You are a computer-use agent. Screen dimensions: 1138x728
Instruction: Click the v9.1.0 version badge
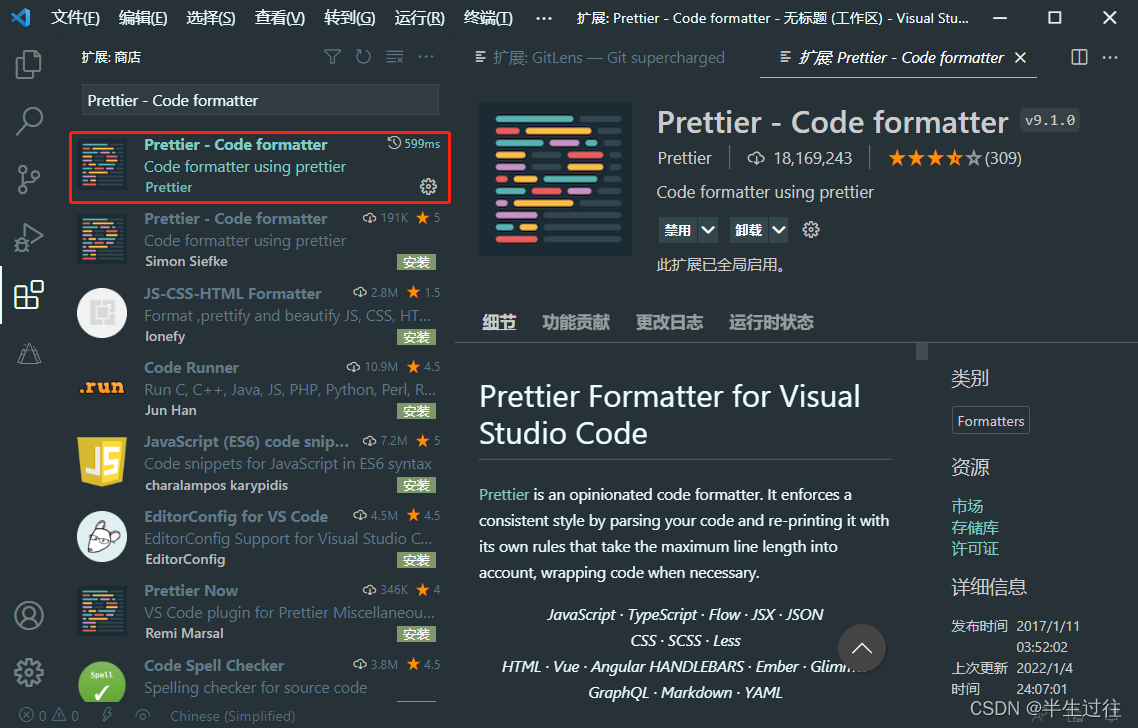[x=1049, y=120]
